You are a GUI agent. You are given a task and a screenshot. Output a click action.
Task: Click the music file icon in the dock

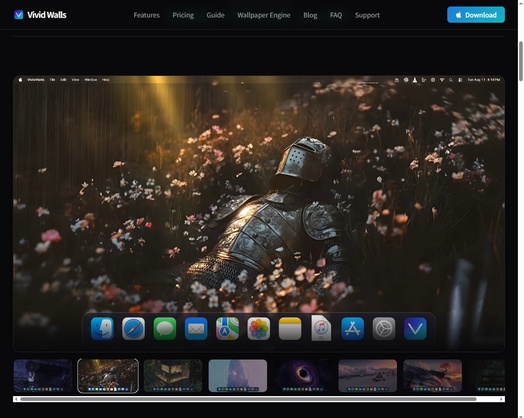321,328
